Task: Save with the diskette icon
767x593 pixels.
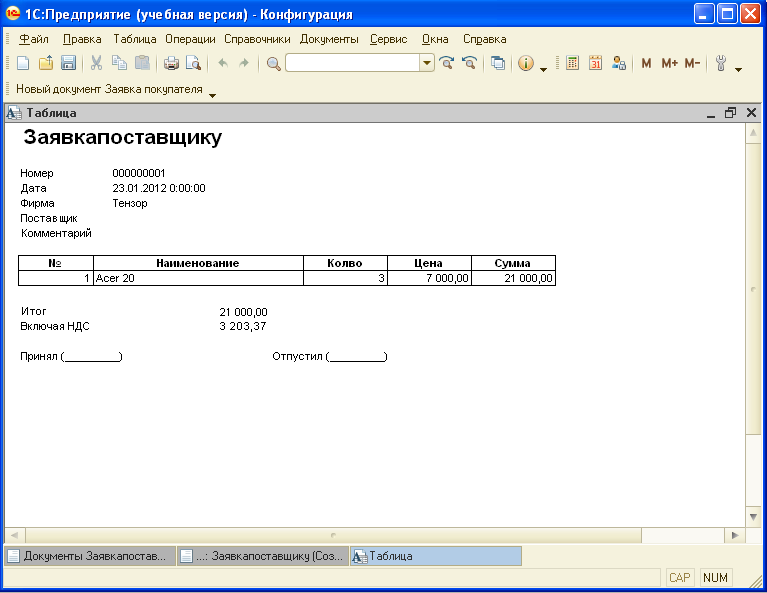Action: (x=68, y=63)
